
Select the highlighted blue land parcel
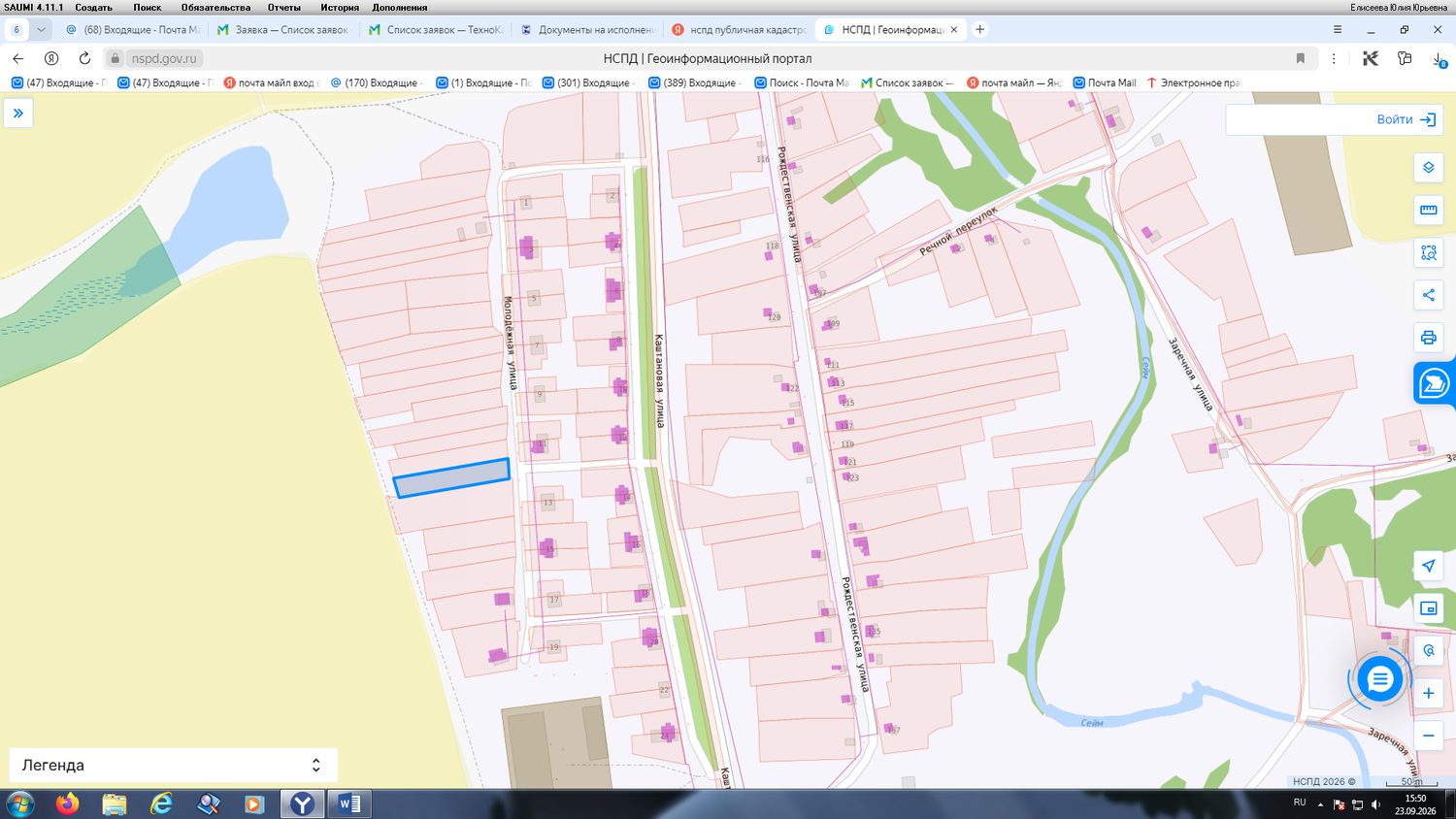tap(451, 478)
